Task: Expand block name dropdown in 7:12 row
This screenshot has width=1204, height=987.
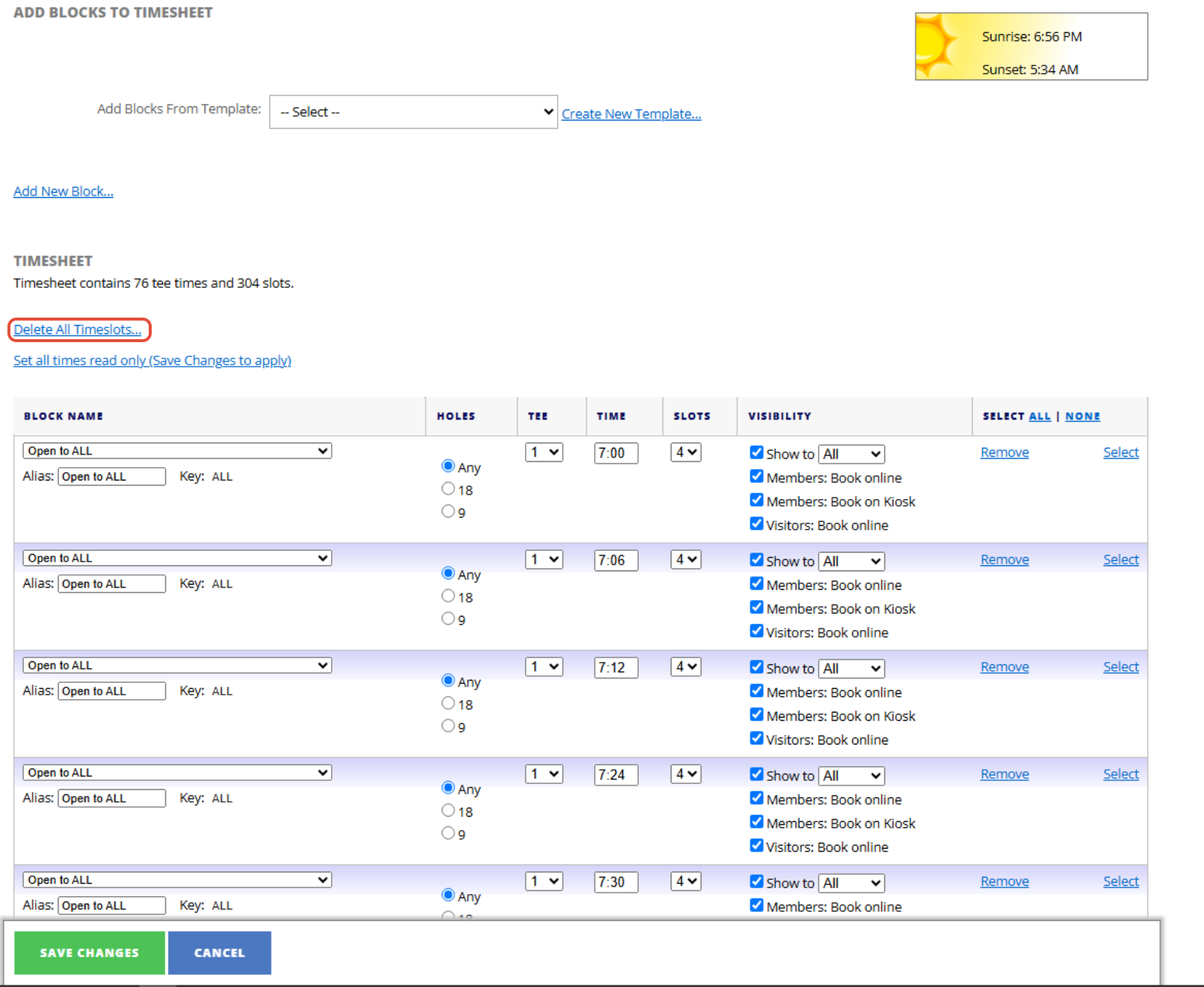Action: 177,666
